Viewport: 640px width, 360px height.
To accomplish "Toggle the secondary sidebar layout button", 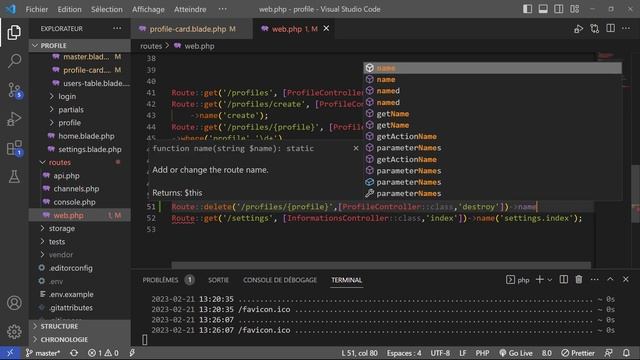I will point(559,9).
